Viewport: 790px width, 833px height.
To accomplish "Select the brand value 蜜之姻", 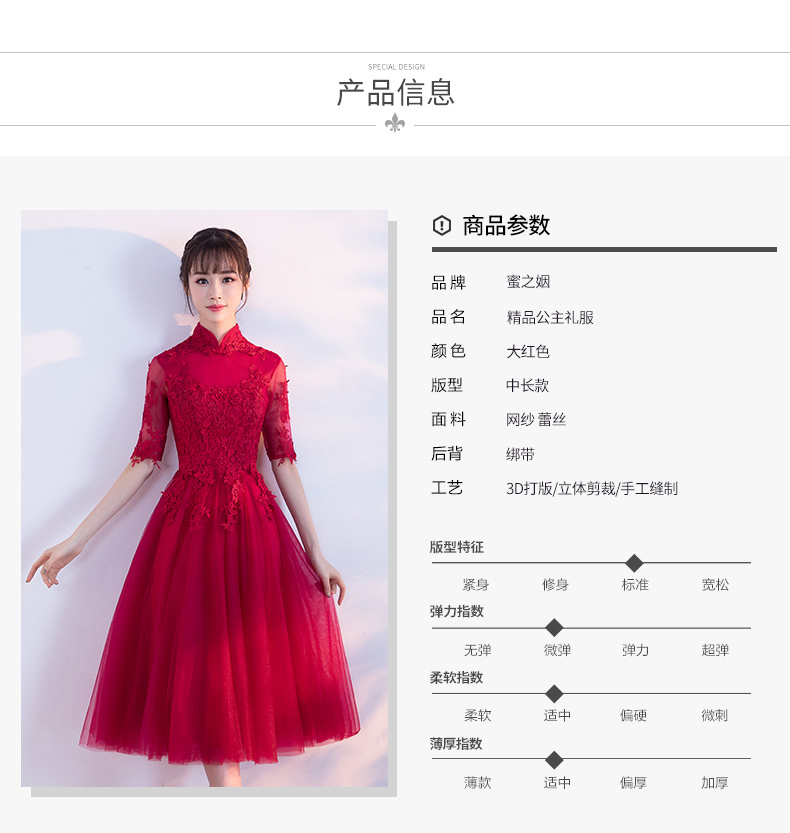I will (528, 282).
